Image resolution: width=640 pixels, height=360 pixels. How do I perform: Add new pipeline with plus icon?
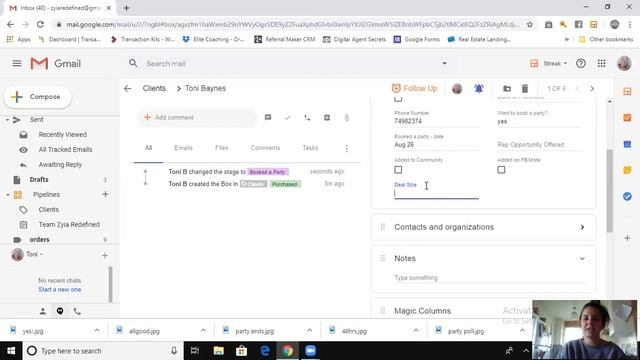105,194
